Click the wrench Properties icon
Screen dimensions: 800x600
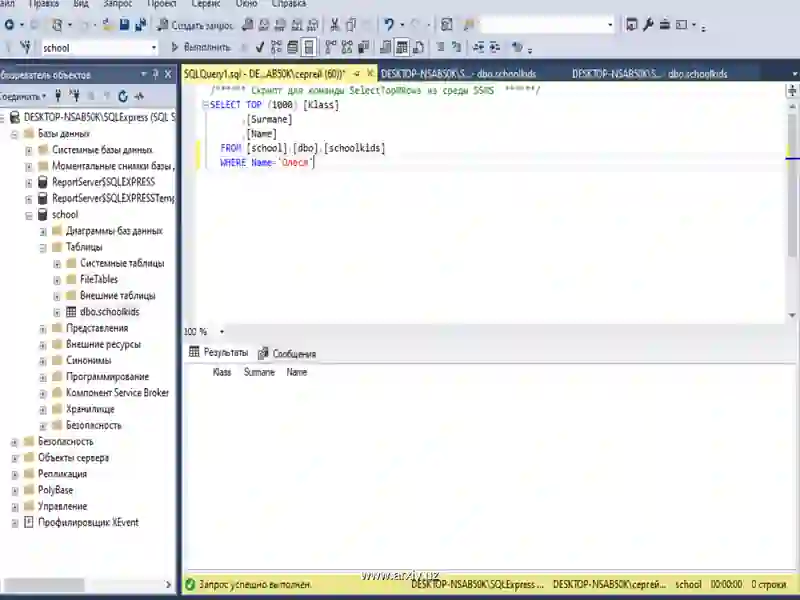pos(648,24)
